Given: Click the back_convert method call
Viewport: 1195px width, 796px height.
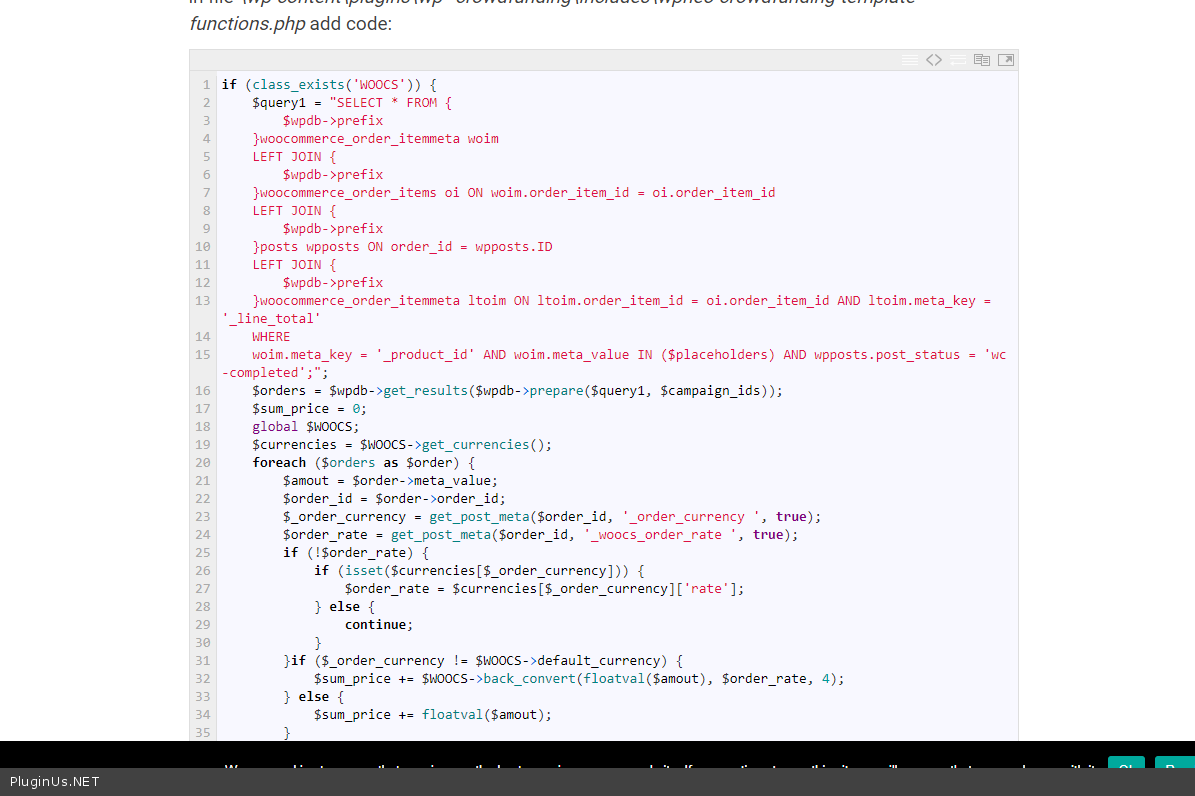Looking at the screenshot, I should pyautogui.click(x=529, y=679).
